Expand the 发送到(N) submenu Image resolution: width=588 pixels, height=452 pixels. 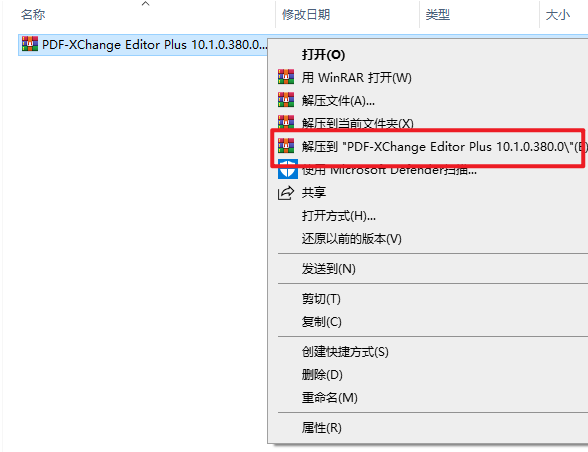tap(329, 269)
